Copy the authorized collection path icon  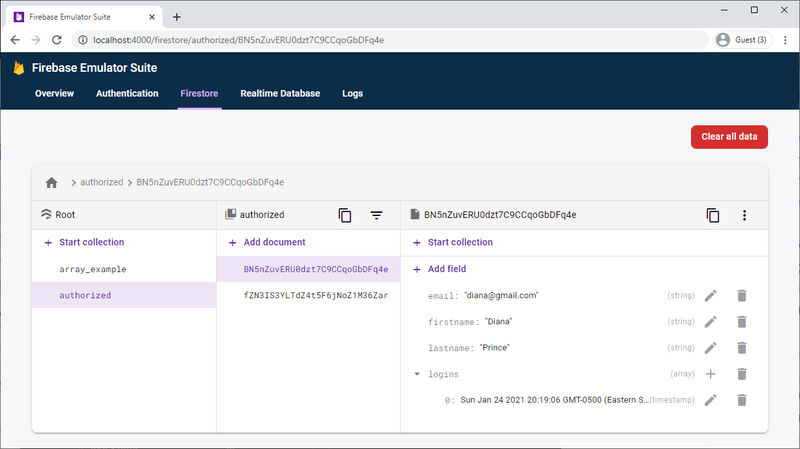[x=345, y=215]
